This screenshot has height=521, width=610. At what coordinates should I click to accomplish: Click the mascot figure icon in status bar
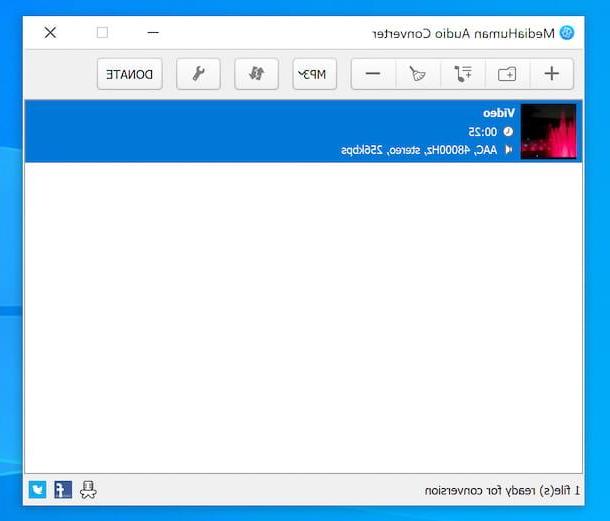click(88, 489)
